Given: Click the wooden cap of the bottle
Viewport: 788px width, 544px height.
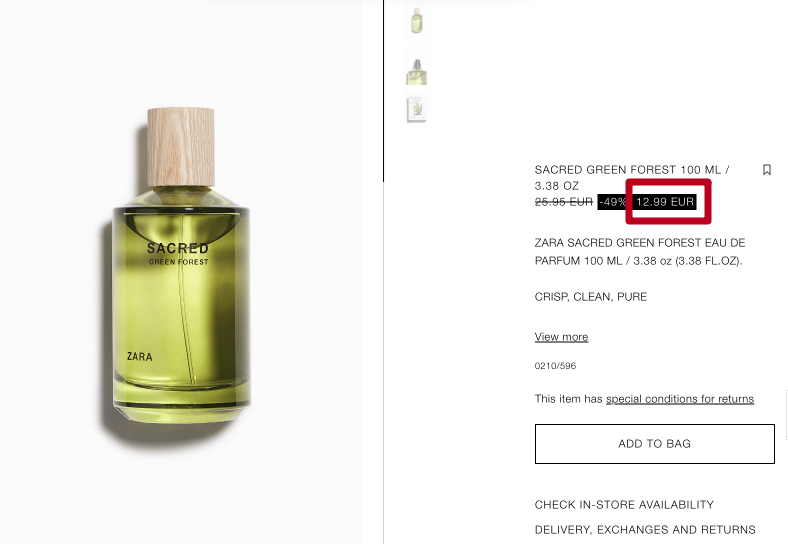Looking at the screenshot, I should [x=181, y=147].
